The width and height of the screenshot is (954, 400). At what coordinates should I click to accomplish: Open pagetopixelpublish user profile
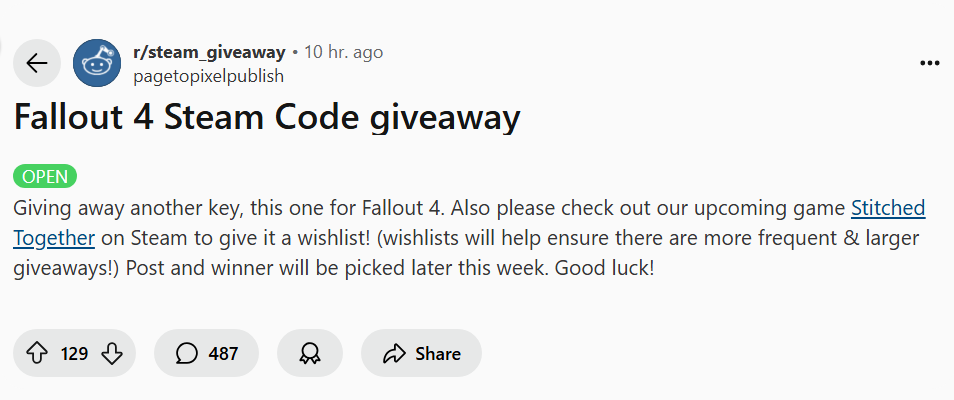coord(208,75)
